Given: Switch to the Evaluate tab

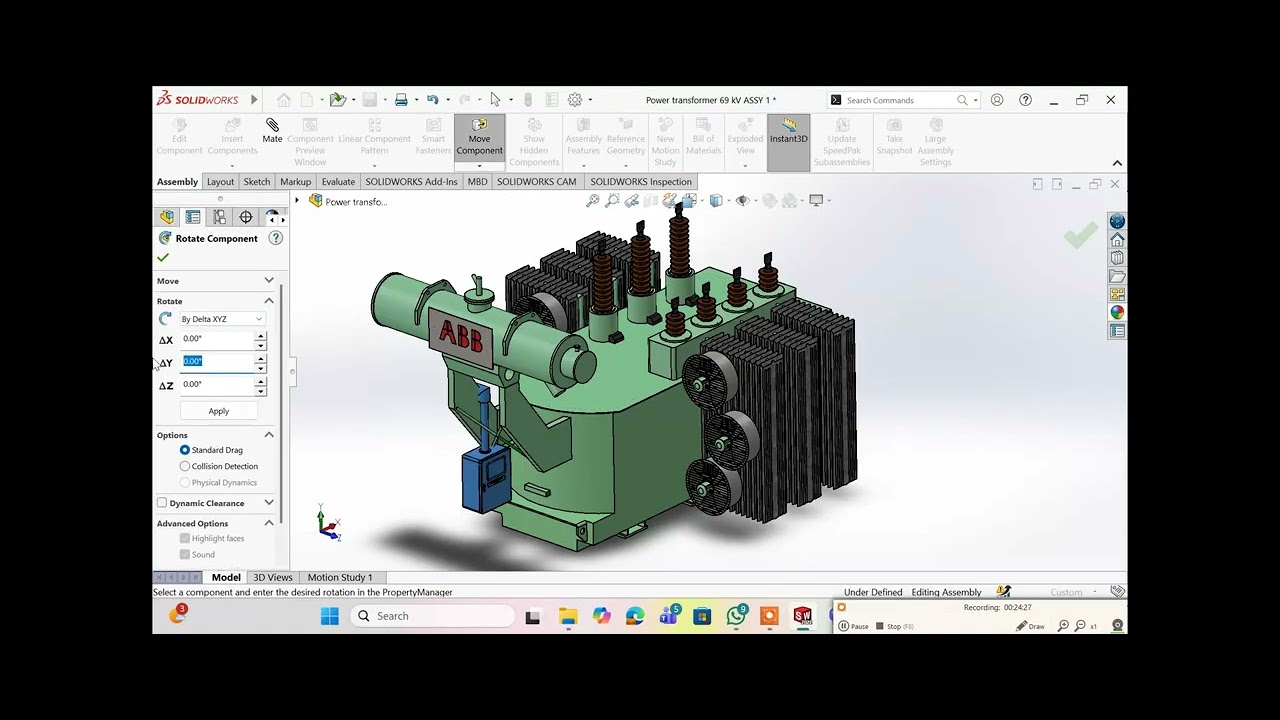Looking at the screenshot, I should (x=338, y=182).
